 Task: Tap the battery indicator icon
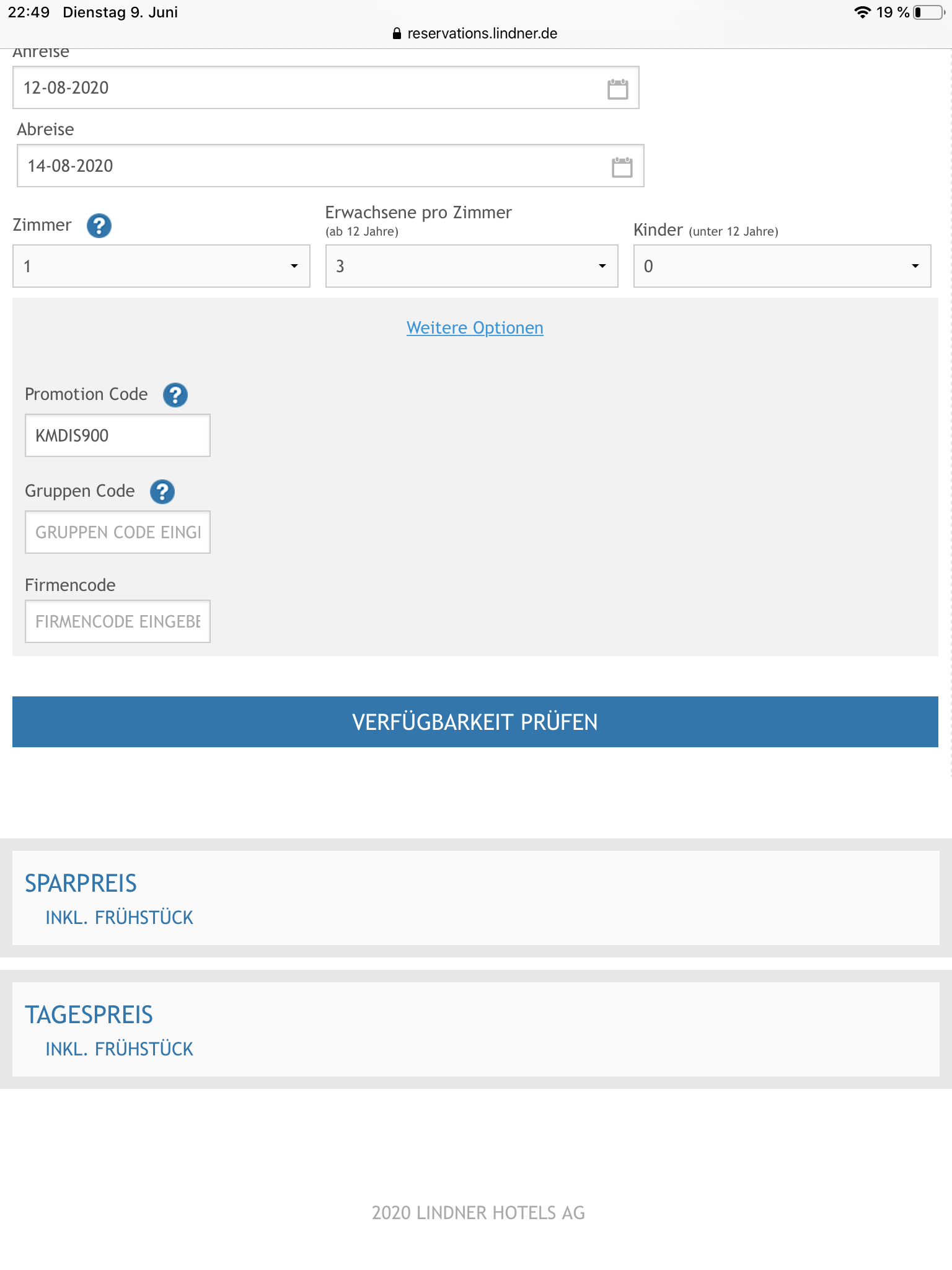tap(928, 12)
